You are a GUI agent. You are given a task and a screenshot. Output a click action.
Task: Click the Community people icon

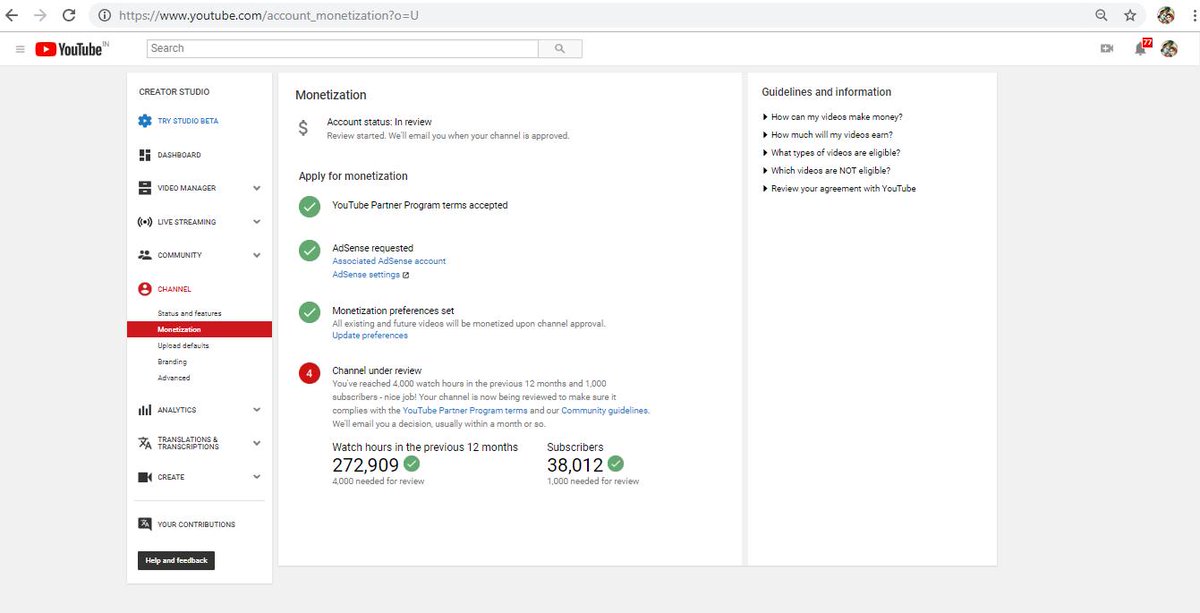tap(145, 255)
